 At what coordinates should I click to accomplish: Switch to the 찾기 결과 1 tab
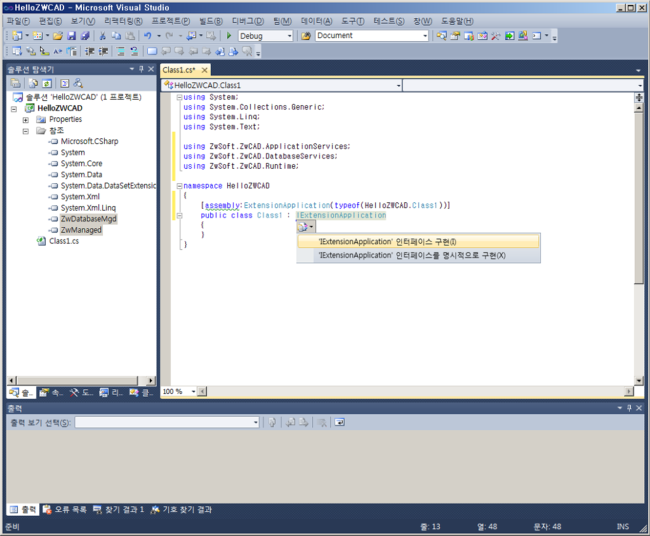(x=118, y=509)
